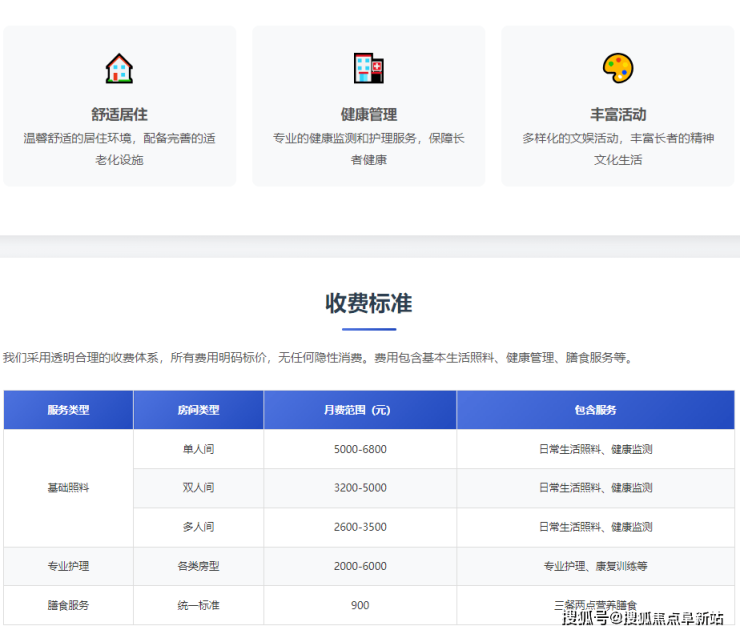The height and width of the screenshot is (634, 740).
Task: Open the 丰富活动 card heading
Action: coord(618,114)
